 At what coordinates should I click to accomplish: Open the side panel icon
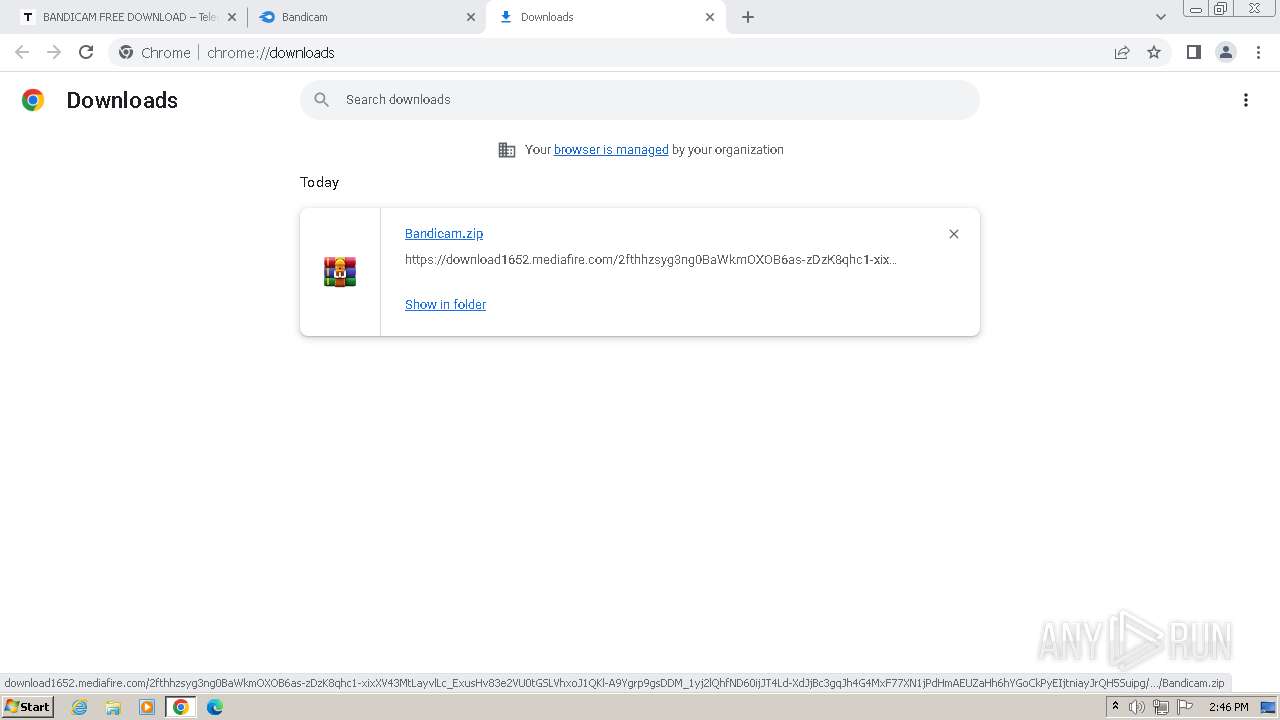[1193, 52]
